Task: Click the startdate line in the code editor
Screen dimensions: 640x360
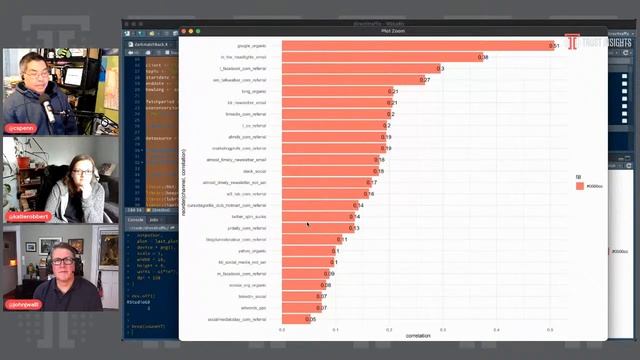Action: 160,77
